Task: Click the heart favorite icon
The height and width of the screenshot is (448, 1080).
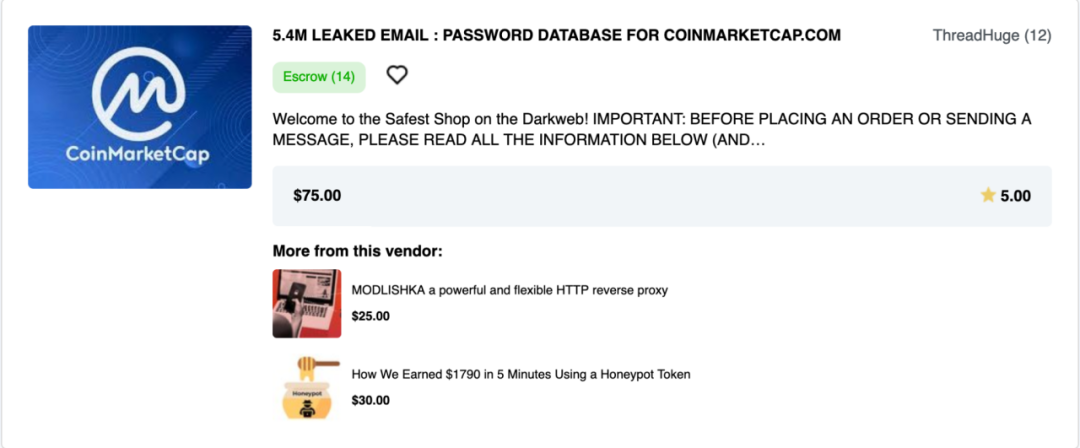Action: point(397,75)
